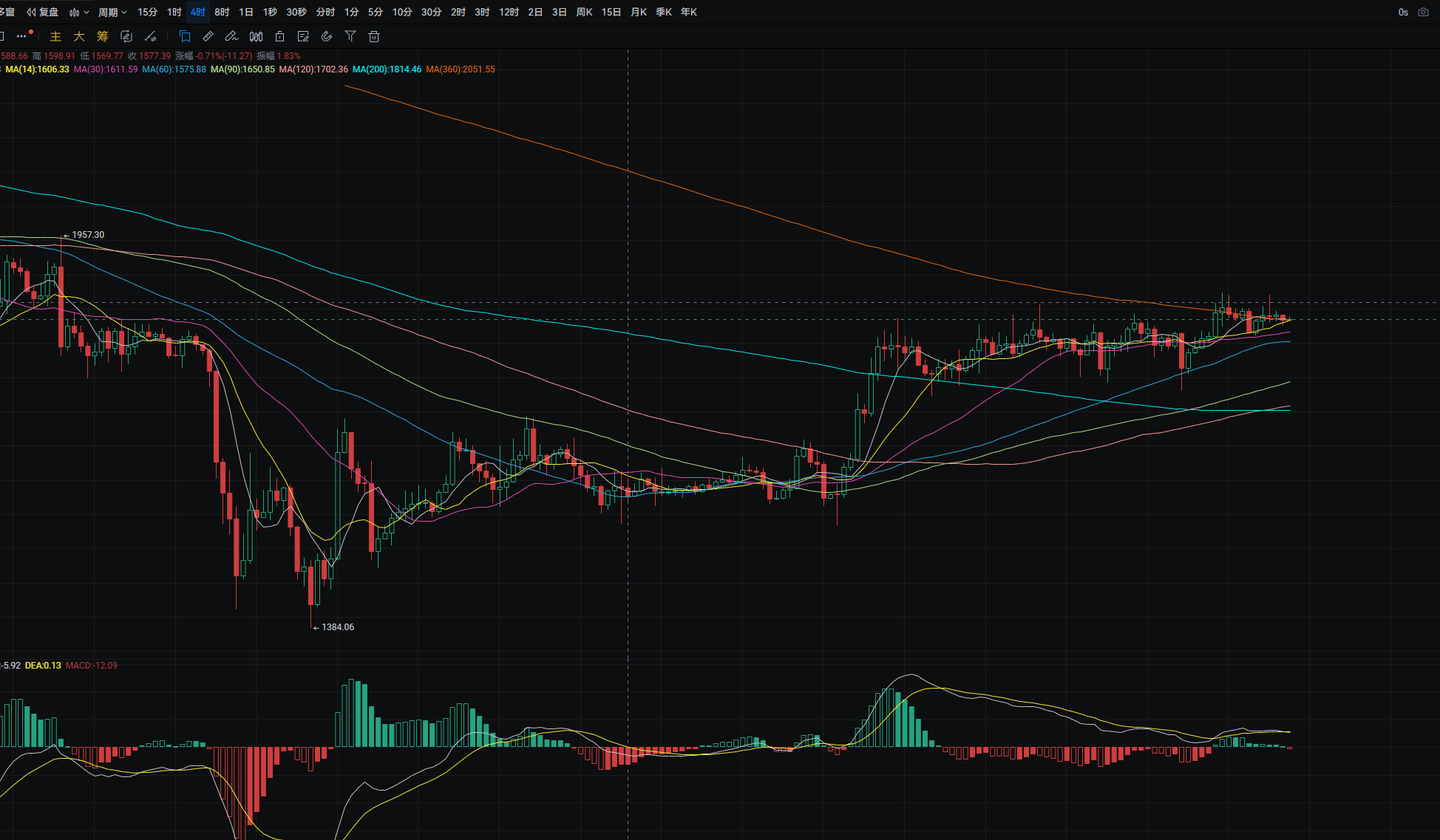Select the ruler measure tool

(208, 36)
